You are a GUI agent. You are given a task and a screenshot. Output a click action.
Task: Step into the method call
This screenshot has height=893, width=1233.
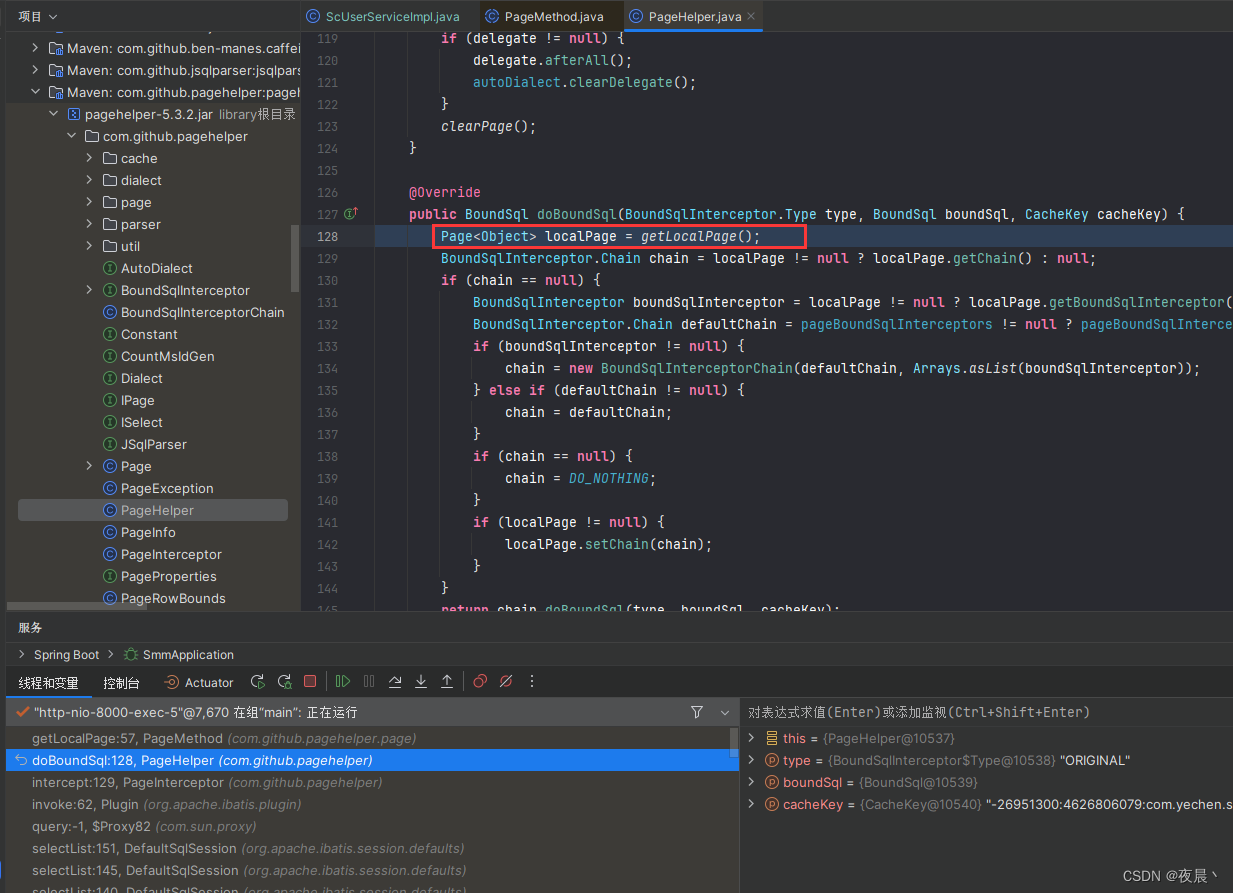[421, 682]
